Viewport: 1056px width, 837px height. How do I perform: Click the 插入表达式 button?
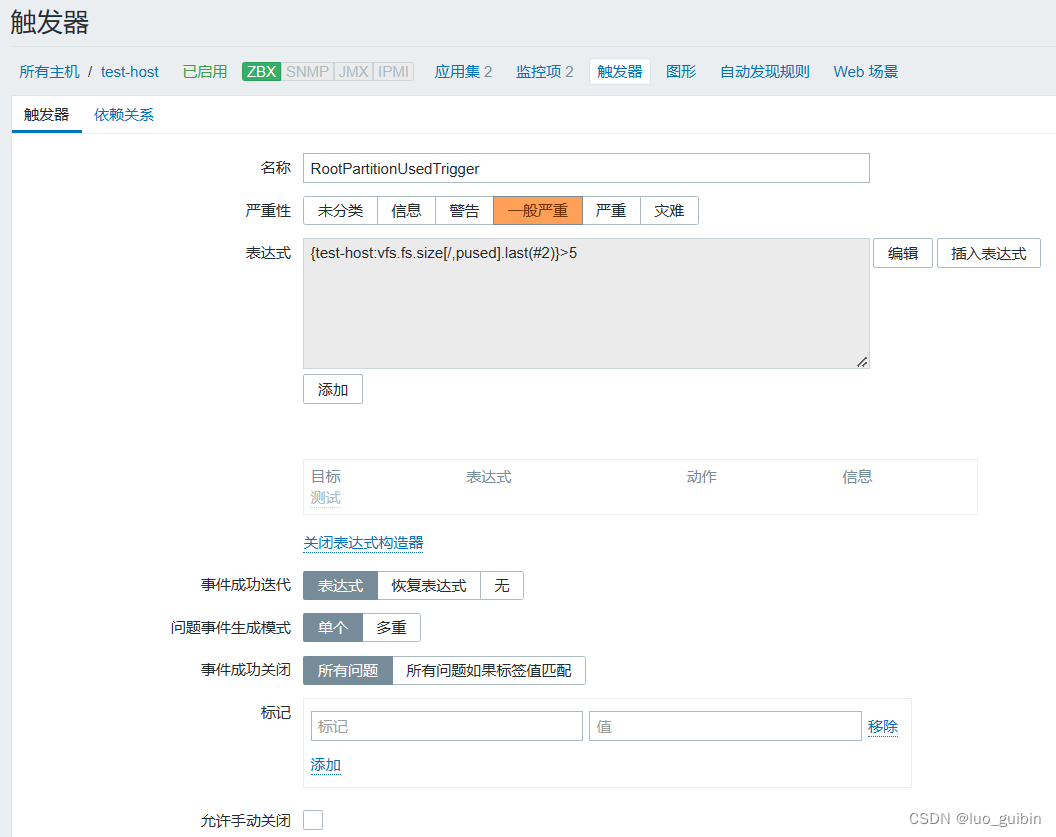click(988, 253)
